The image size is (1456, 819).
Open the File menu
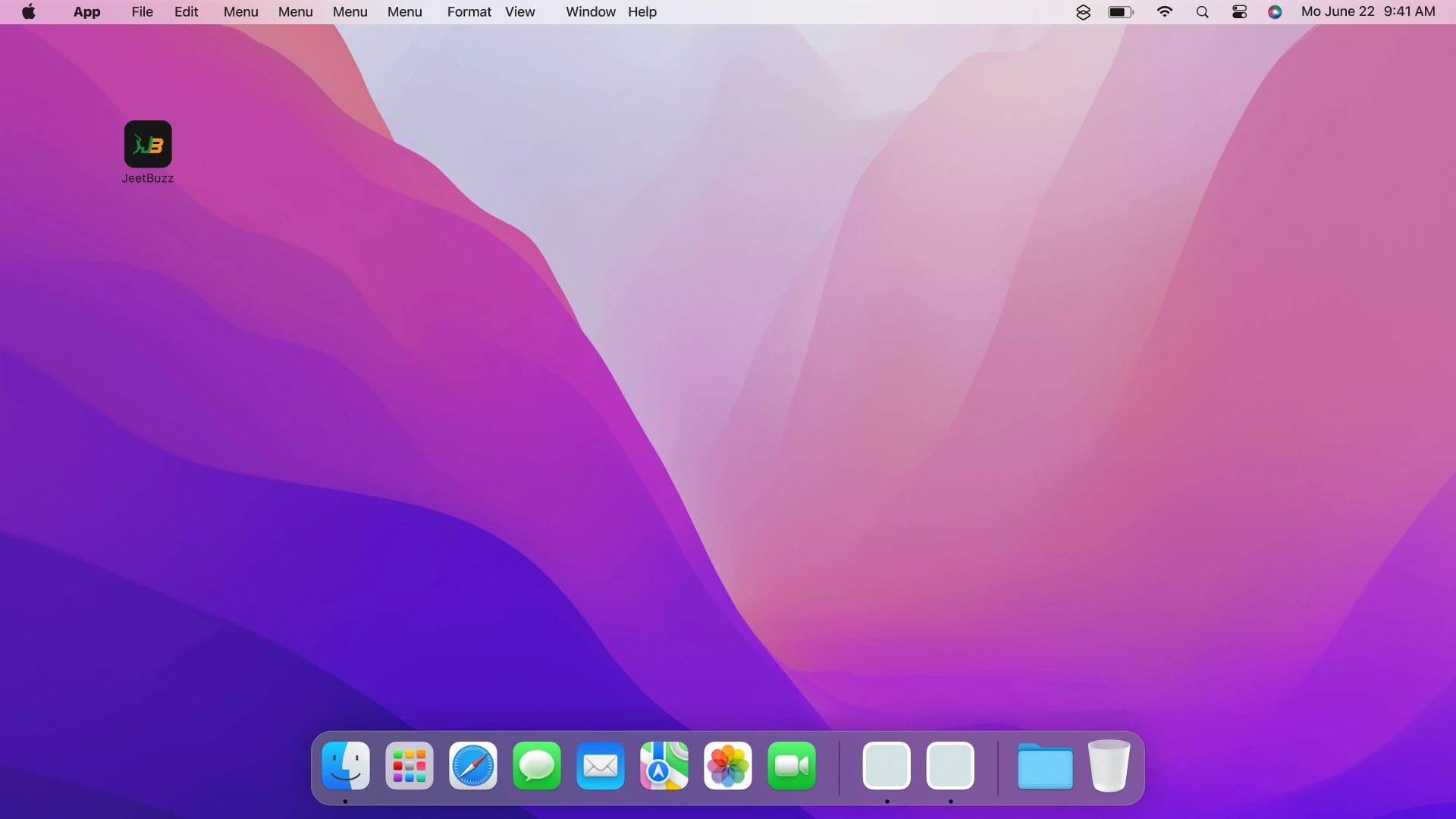click(143, 12)
